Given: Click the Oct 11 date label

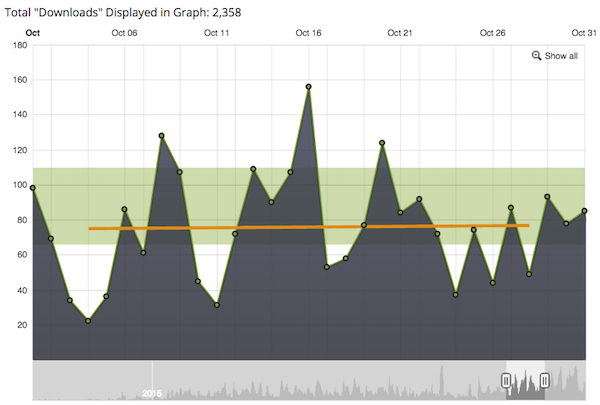Looking at the screenshot, I should [217, 33].
